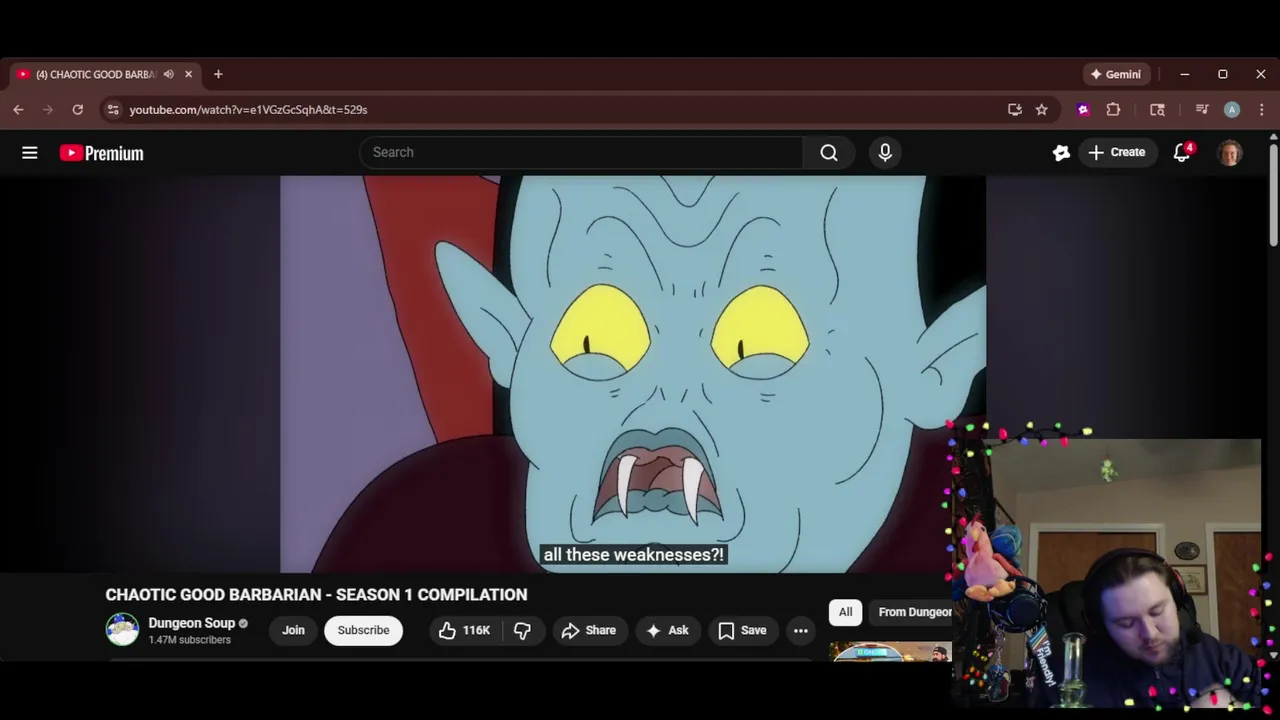Open Gemini in Chrome
The image size is (1280, 720).
click(1117, 74)
